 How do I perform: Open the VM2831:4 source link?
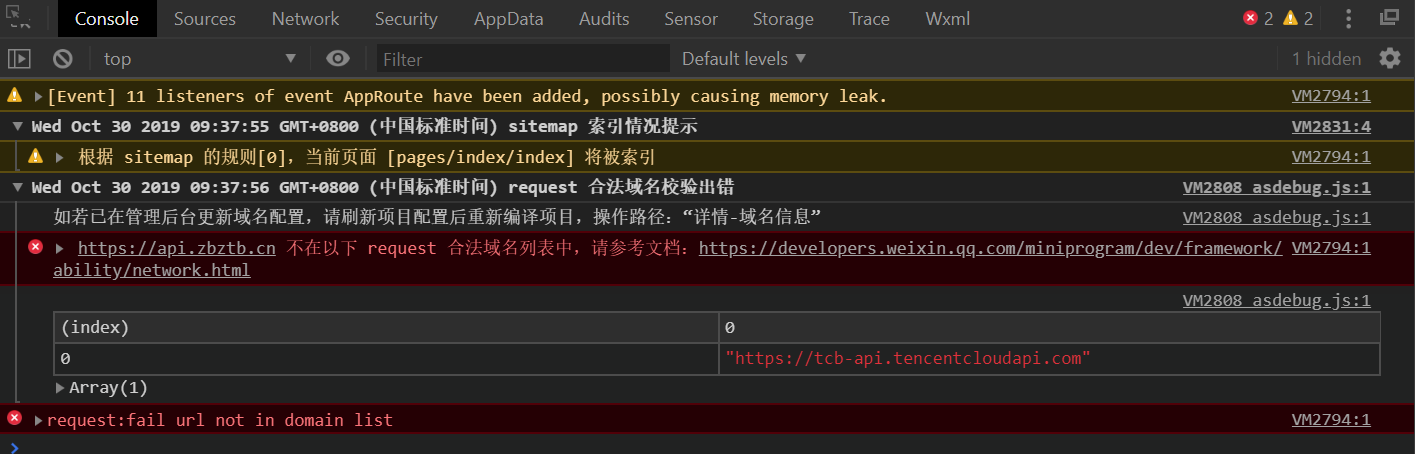pos(1331,126)
